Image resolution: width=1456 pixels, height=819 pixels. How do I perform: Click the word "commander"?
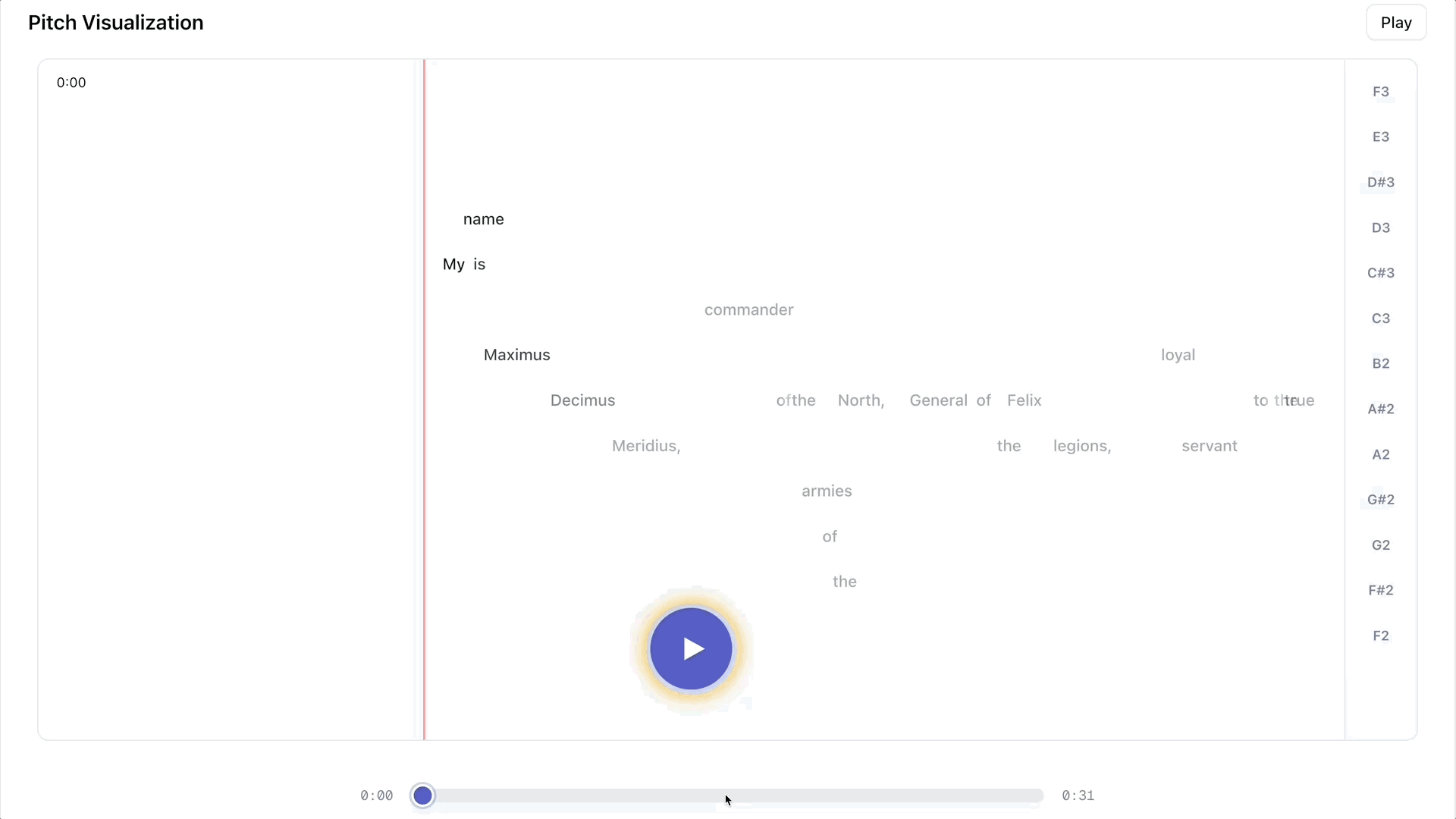tap(749, 310)
